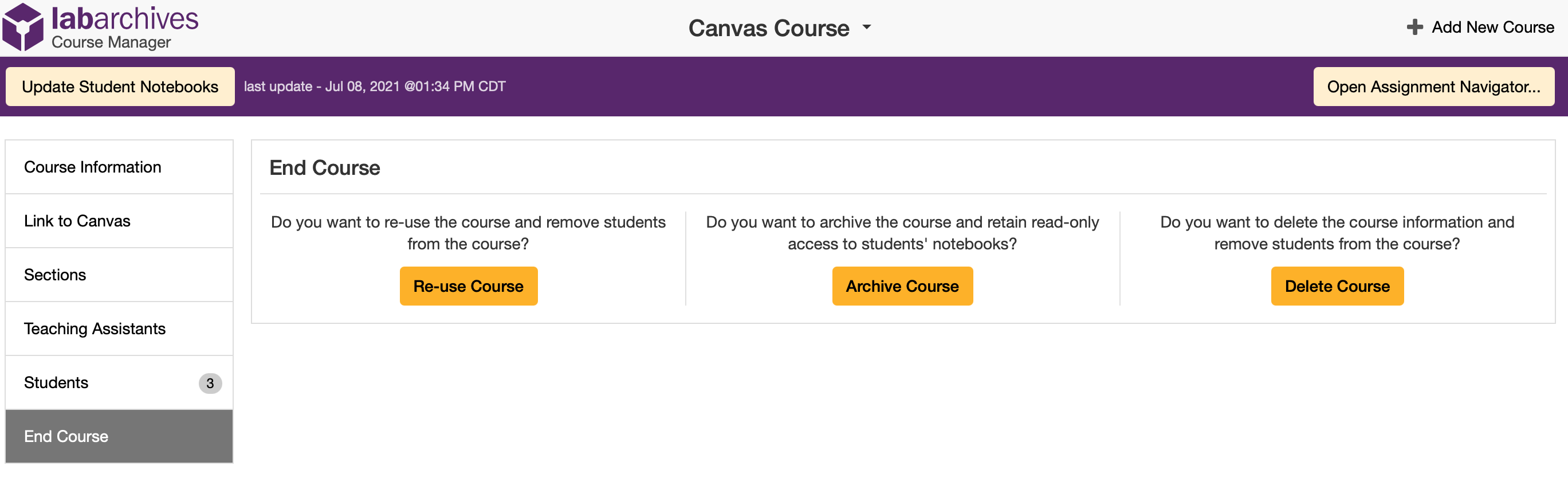Click the plus icon beside Add New Course

1413,27
